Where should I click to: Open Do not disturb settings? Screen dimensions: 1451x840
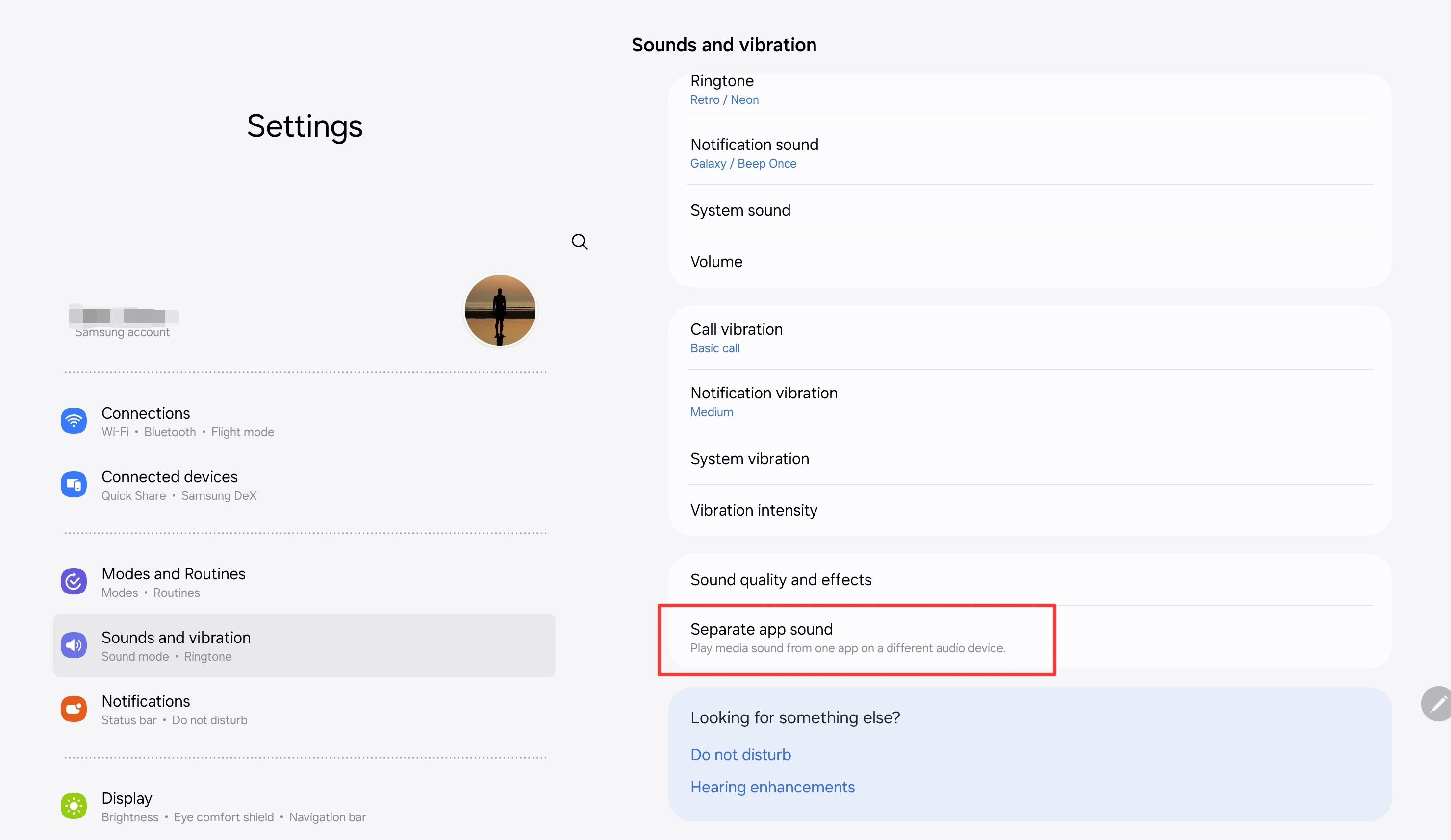point(740,754)
